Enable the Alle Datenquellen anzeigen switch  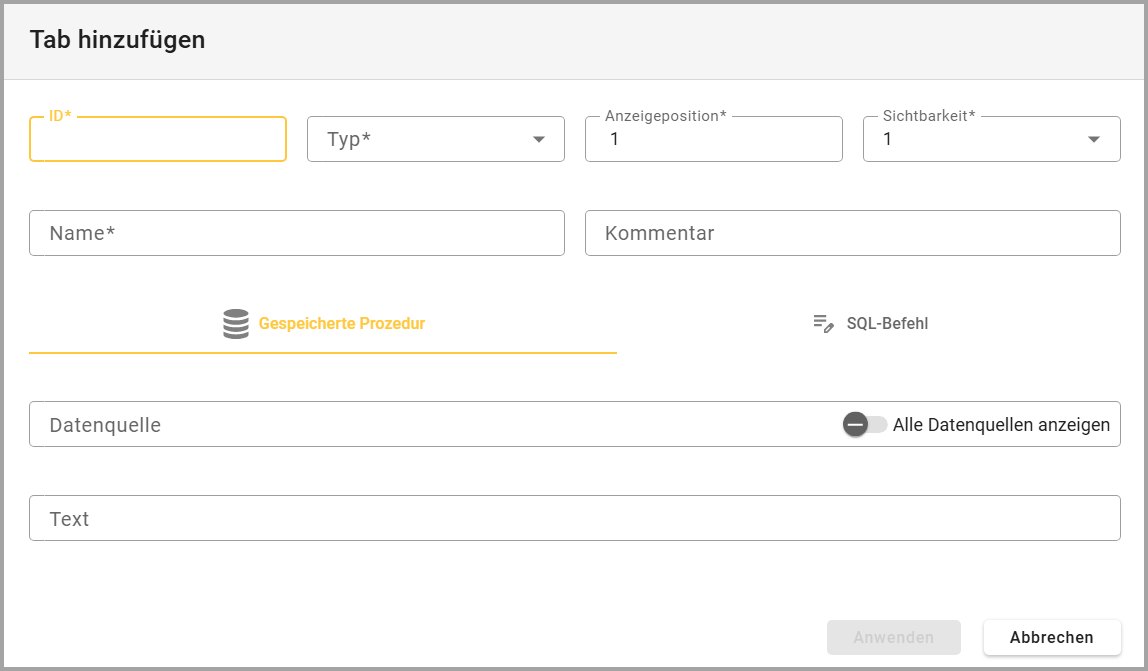(x=864, y=424)
